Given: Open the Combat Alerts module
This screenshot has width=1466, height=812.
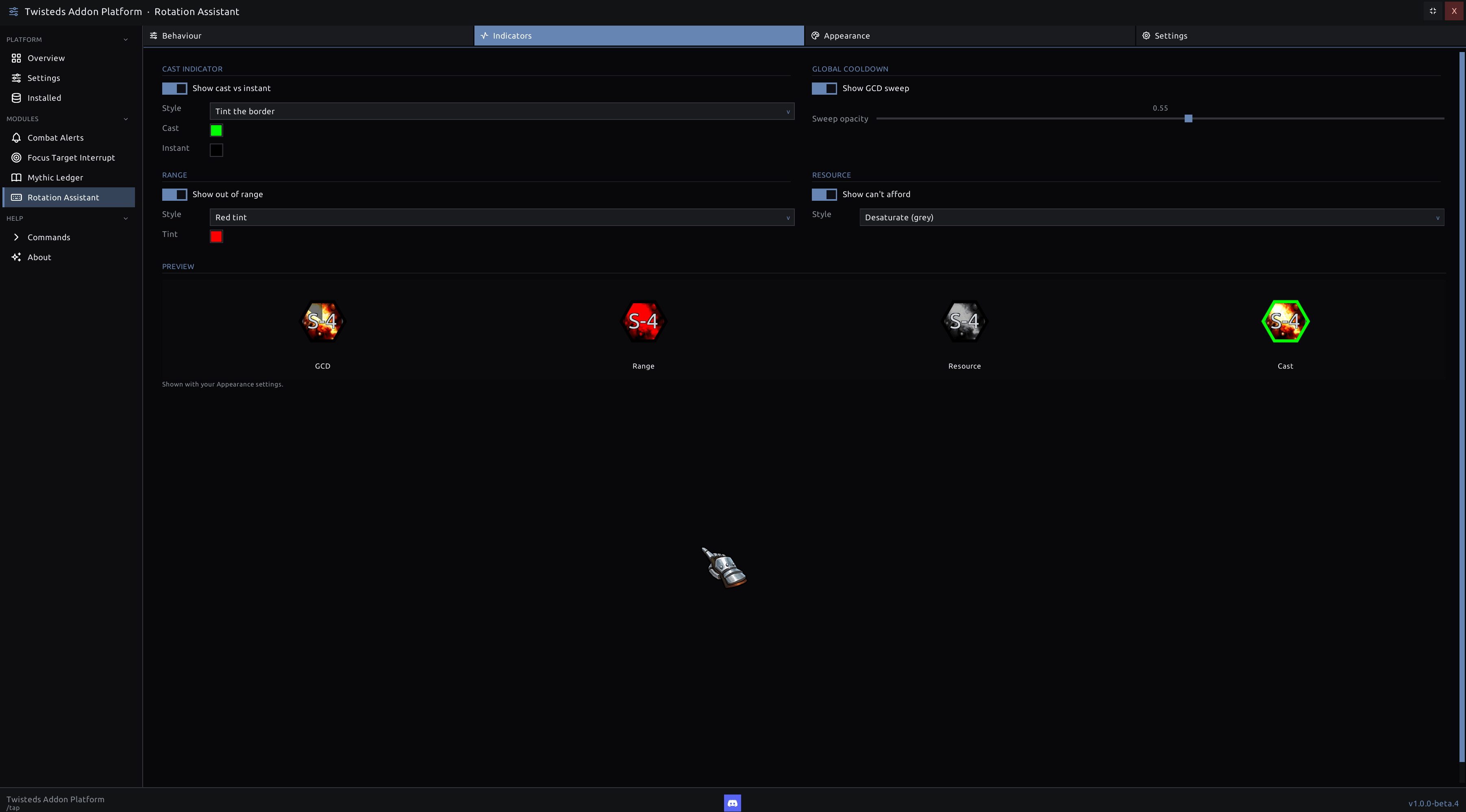Looking at the screenshot, I should (69, 138).
